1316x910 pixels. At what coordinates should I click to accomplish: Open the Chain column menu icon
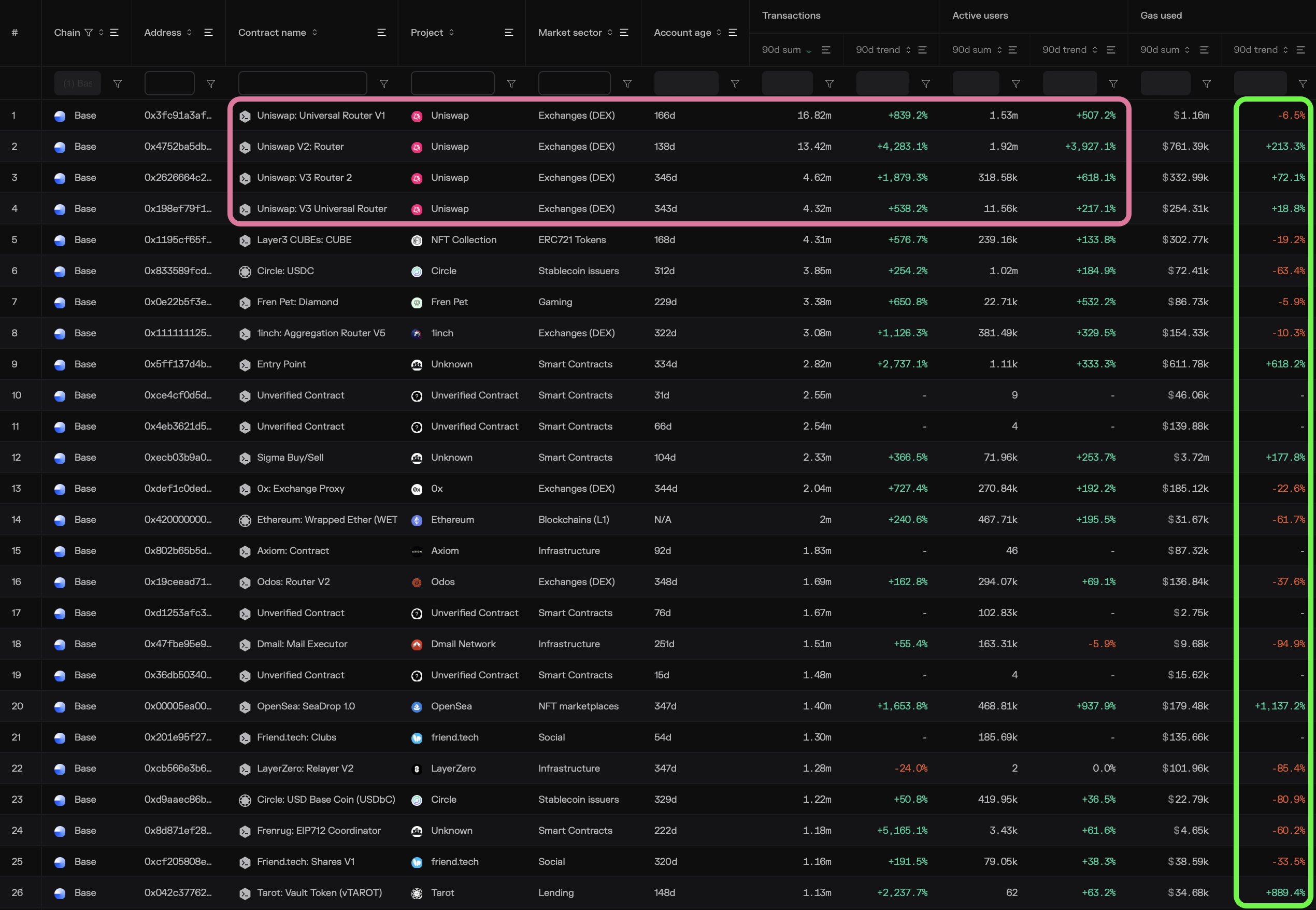114,33
